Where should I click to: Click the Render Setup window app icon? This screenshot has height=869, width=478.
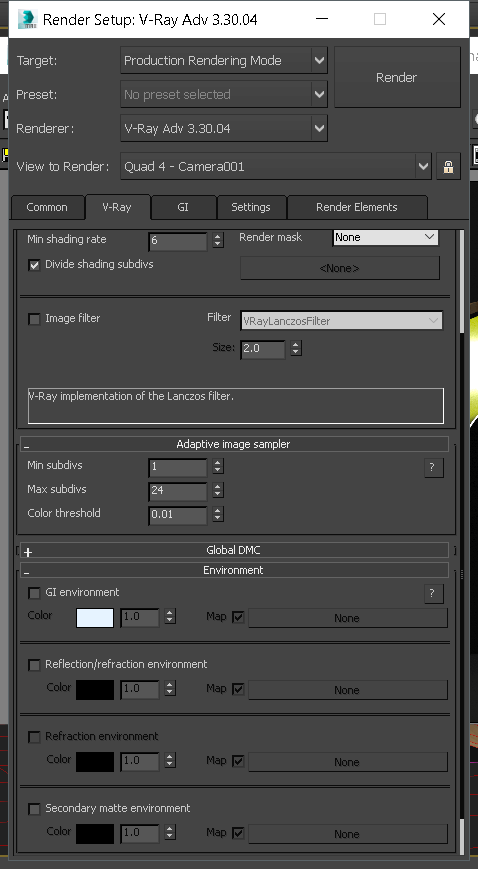[x=26, y=19]
